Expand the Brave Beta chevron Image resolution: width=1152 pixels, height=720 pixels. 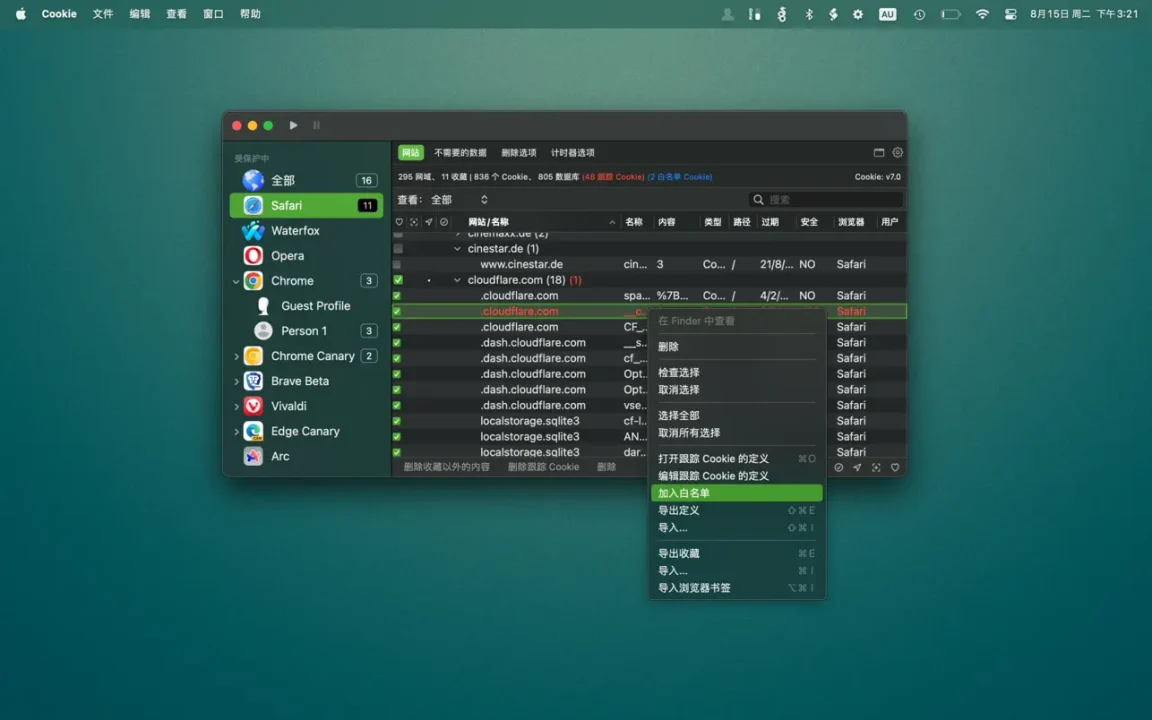[x=236, y=381]
